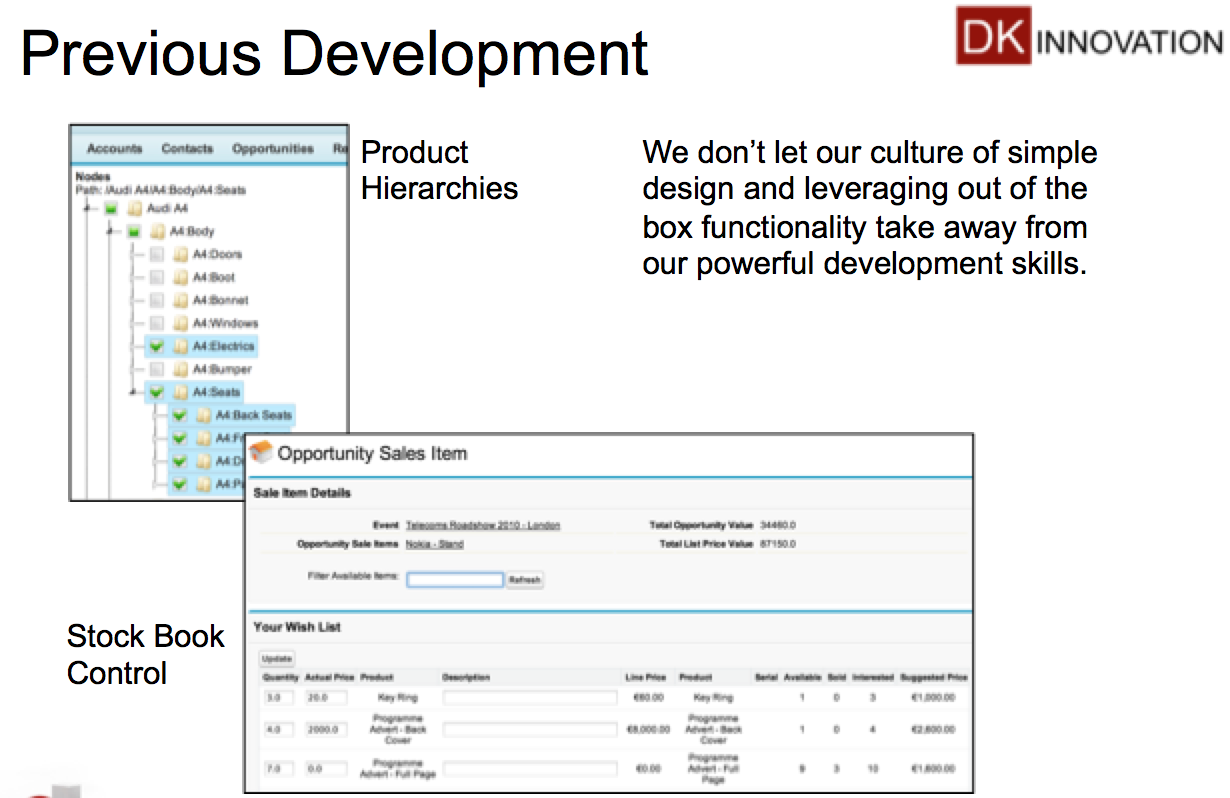The image size is (1230, 798).
Task: Click the Total Opportunity Value 34460.0
Action: click(x=778, y=525)
